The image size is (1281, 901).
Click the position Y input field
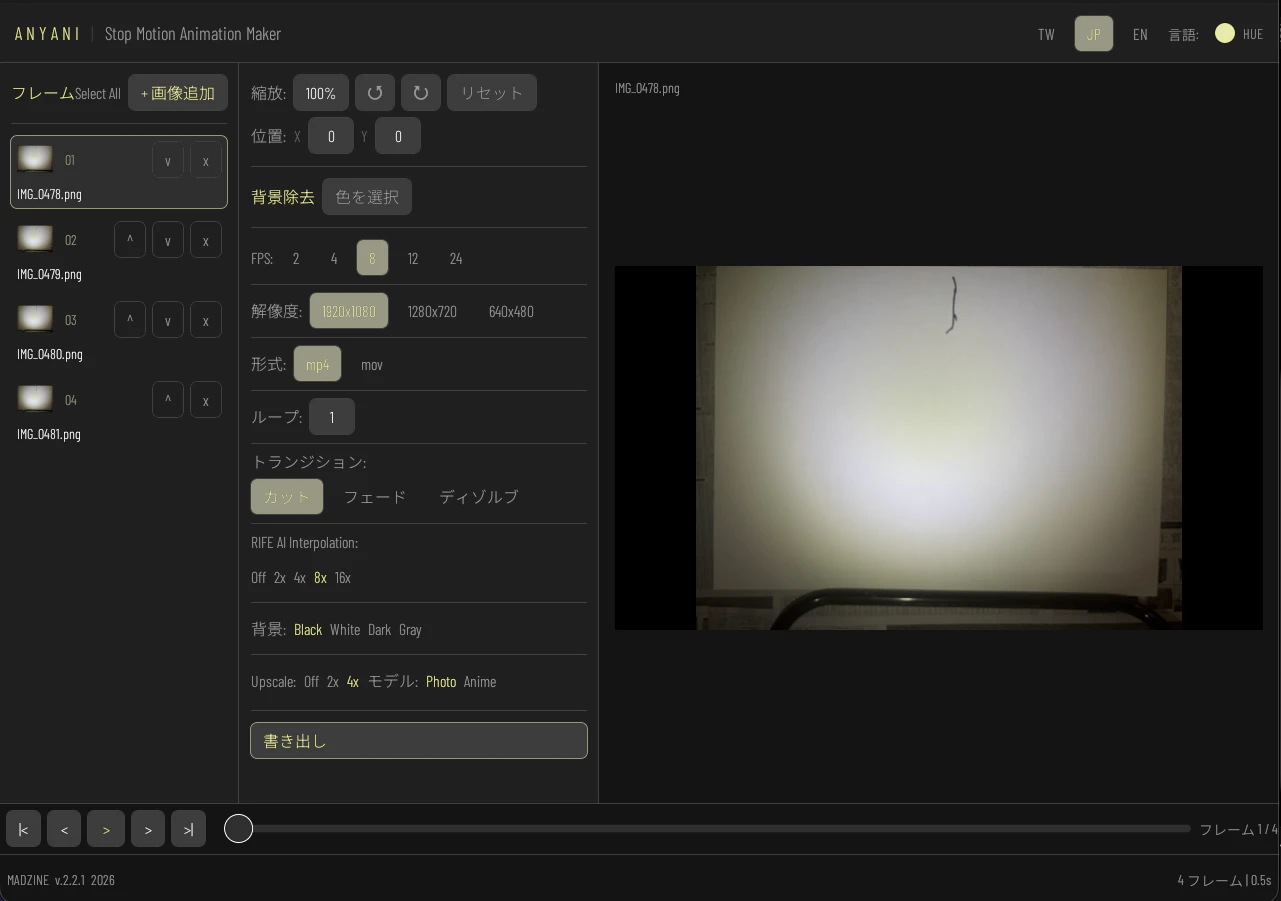[398, 136]
